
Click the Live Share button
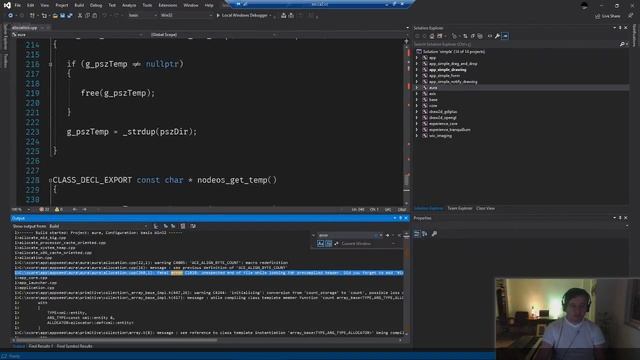608,16
